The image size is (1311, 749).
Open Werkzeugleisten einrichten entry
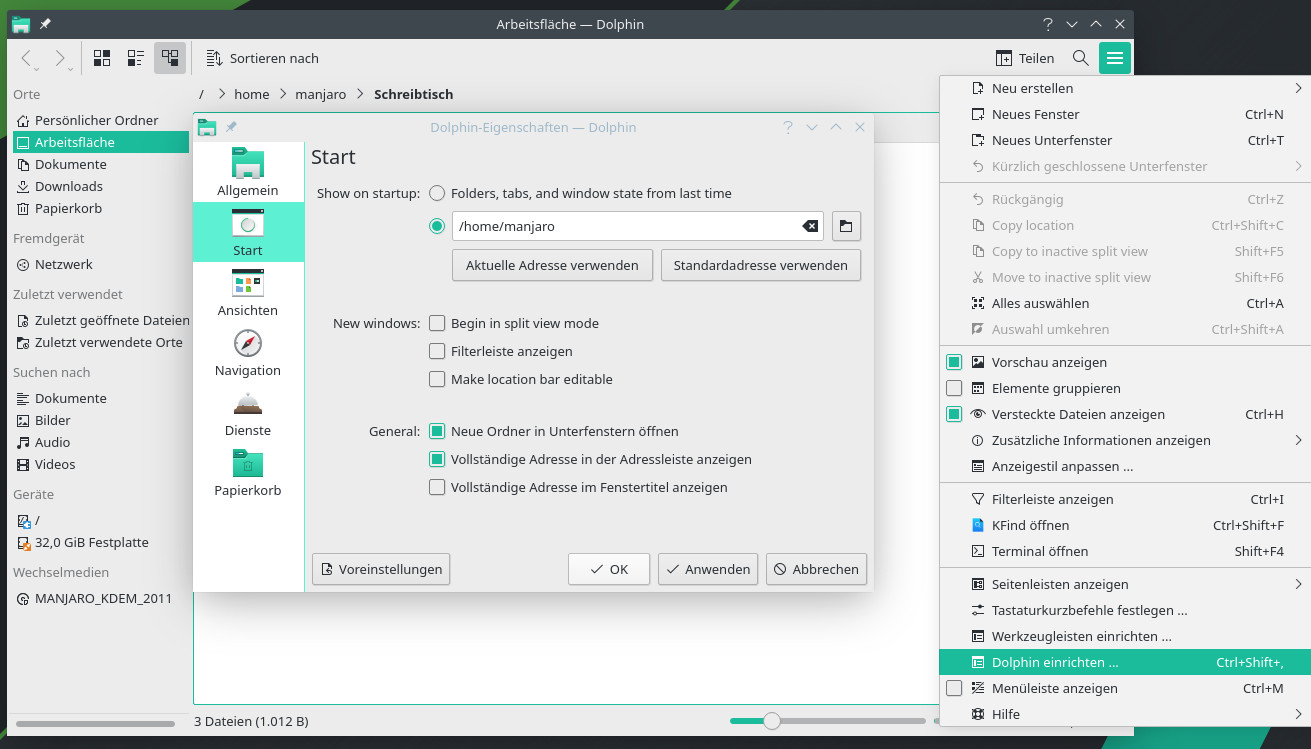[x=1125, y=636]
